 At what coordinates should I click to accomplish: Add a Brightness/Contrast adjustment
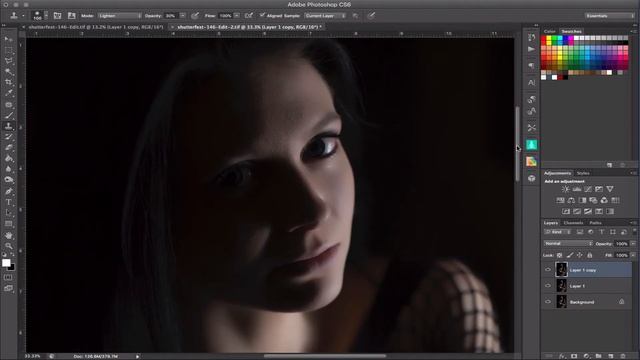[x=565, y=189]
